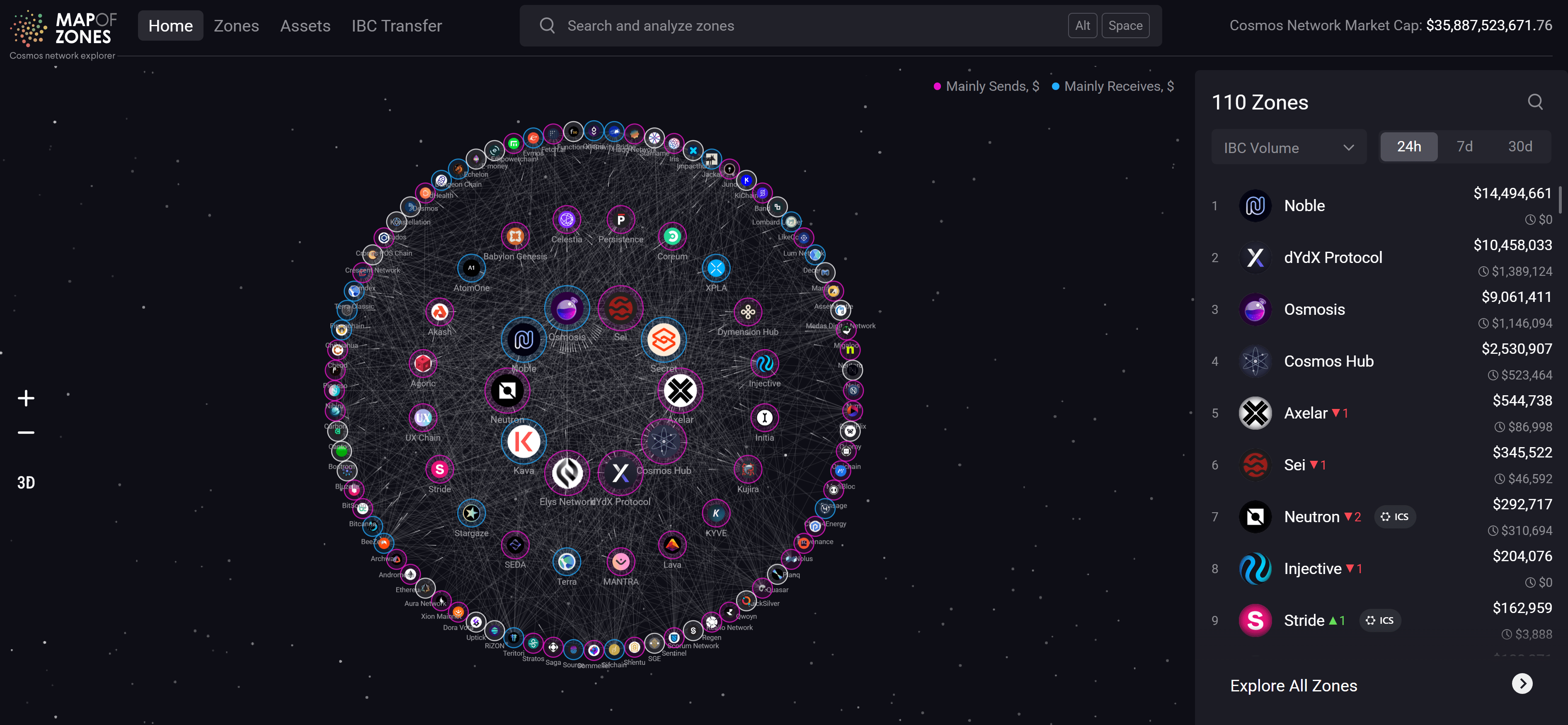Zoom in with the plus icon
1568x725 pixels.
point(26,399)
